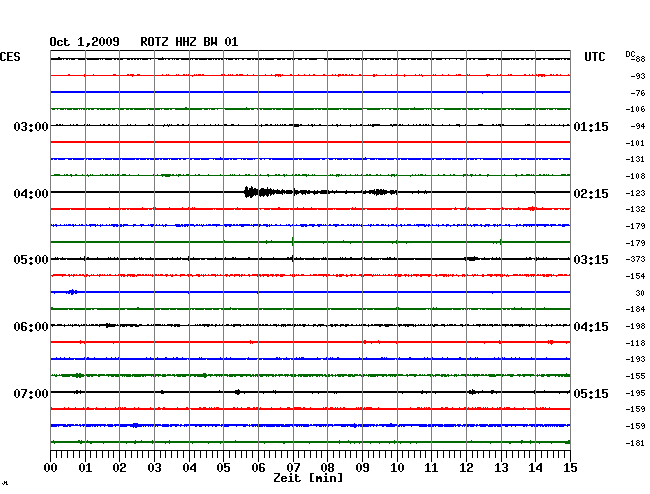Click x-axis minute tick label "00"

51,468
